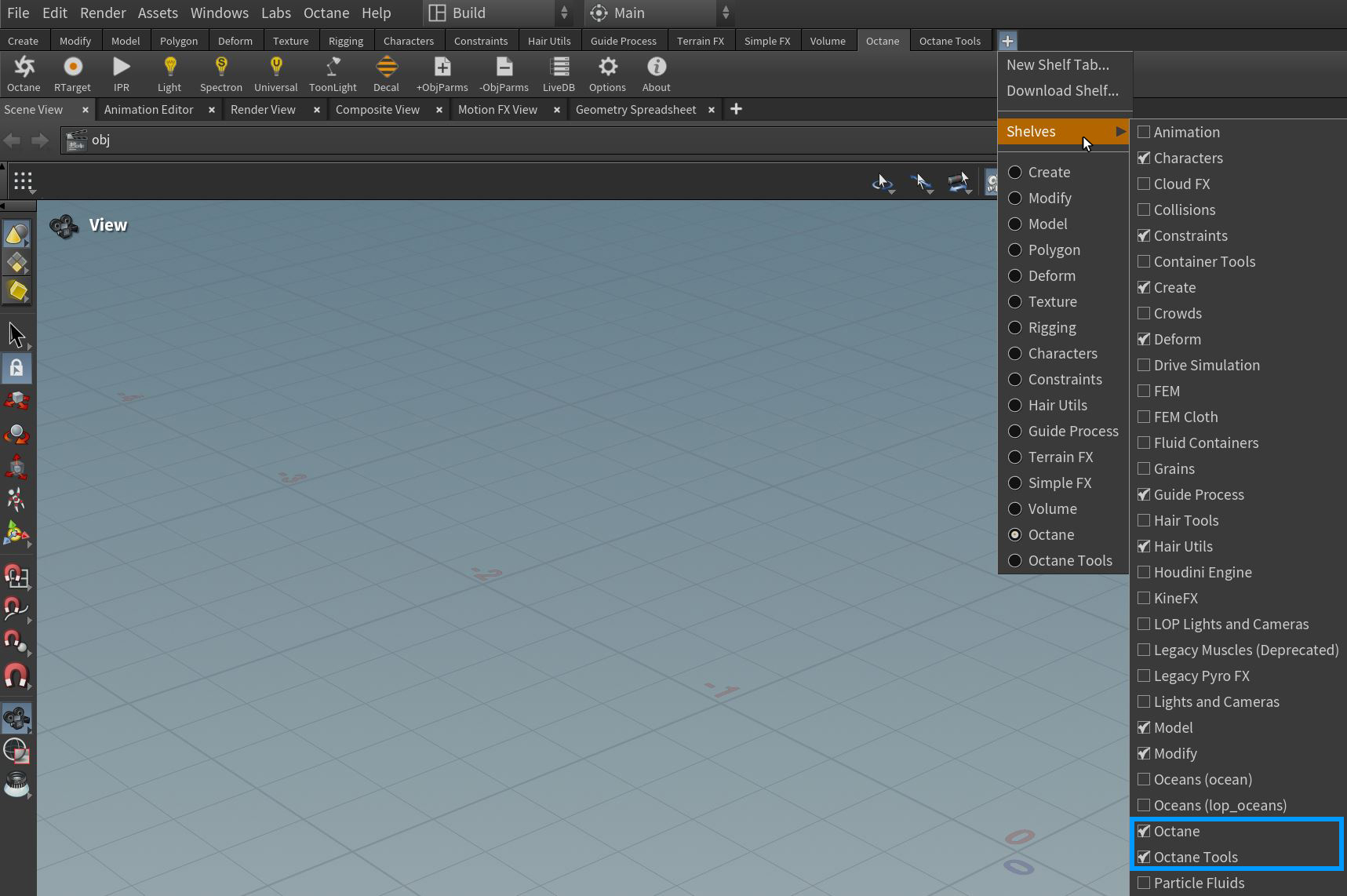
Task: Click New Shelf Tab menu entry
Action: pyautogui.click(x=1058, y=65)
